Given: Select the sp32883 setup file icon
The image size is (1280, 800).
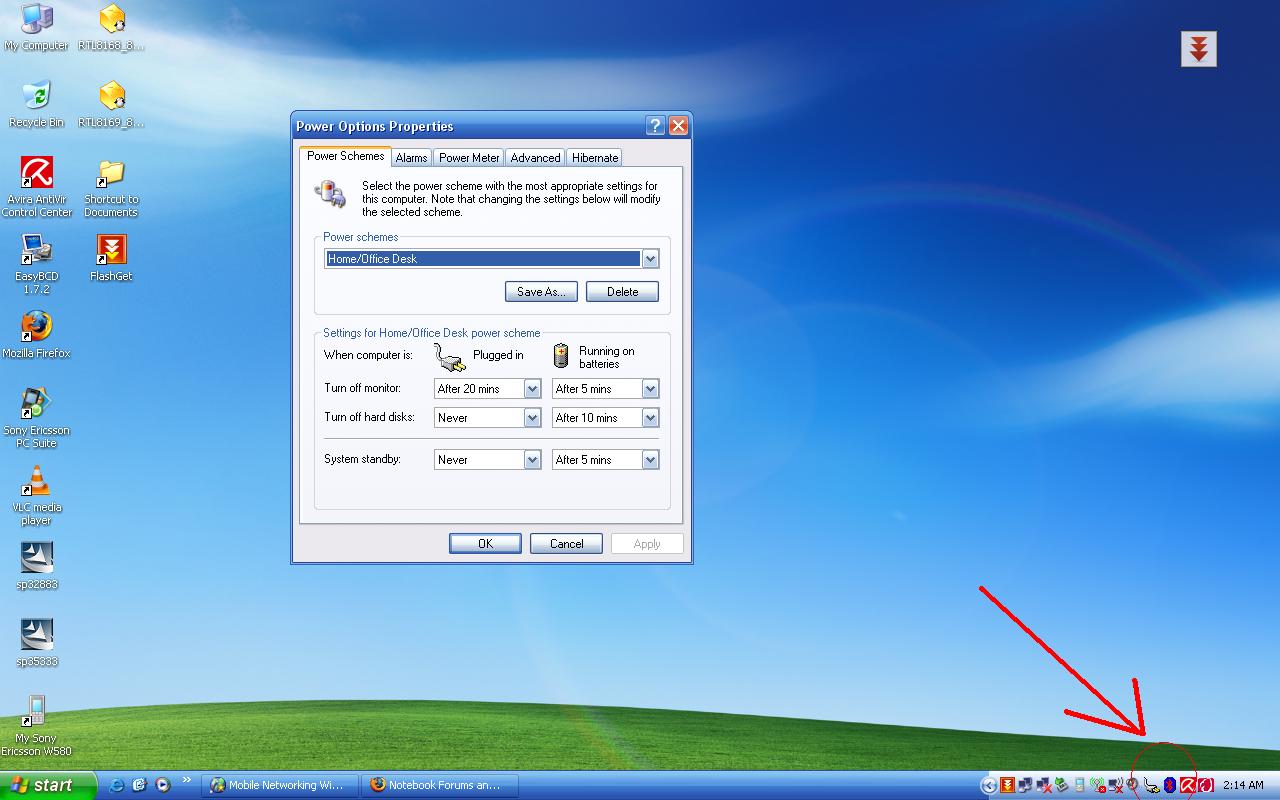Looking at the screenshot, I should (x=37, y=566).
